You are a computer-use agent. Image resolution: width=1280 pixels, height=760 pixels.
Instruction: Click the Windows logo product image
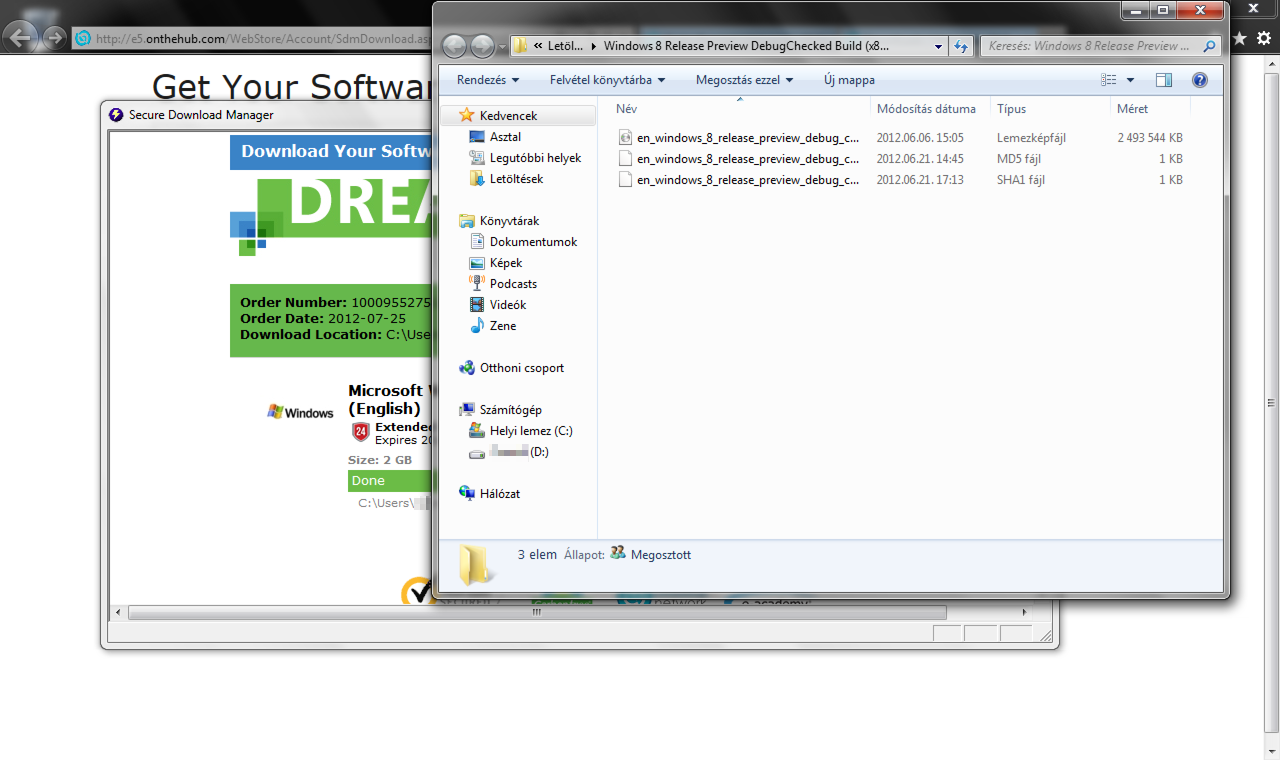click(x=300, y=412)
